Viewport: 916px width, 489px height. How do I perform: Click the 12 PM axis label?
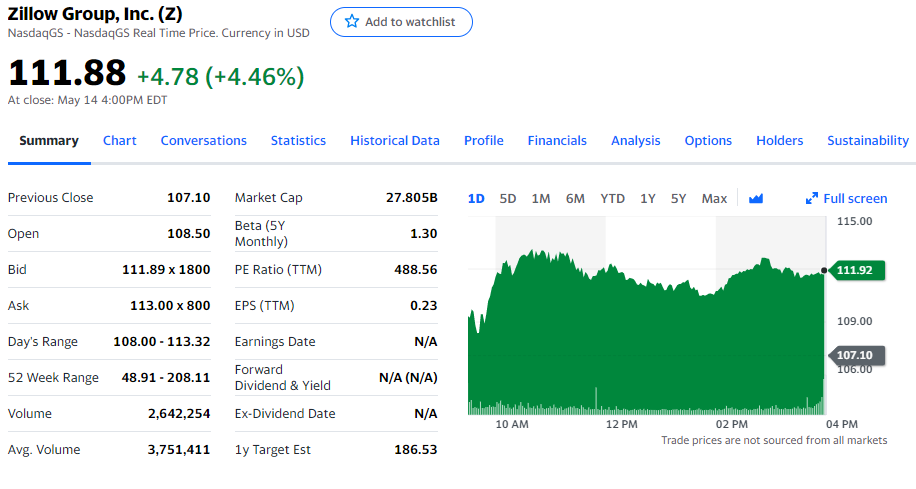pyautogui.click(x=622, y=424)
